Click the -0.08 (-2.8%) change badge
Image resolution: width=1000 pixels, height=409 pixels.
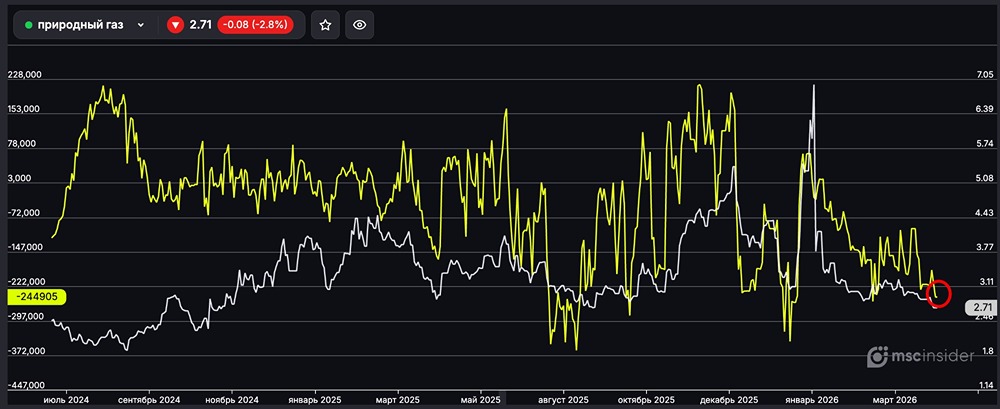tap(254, 26)
